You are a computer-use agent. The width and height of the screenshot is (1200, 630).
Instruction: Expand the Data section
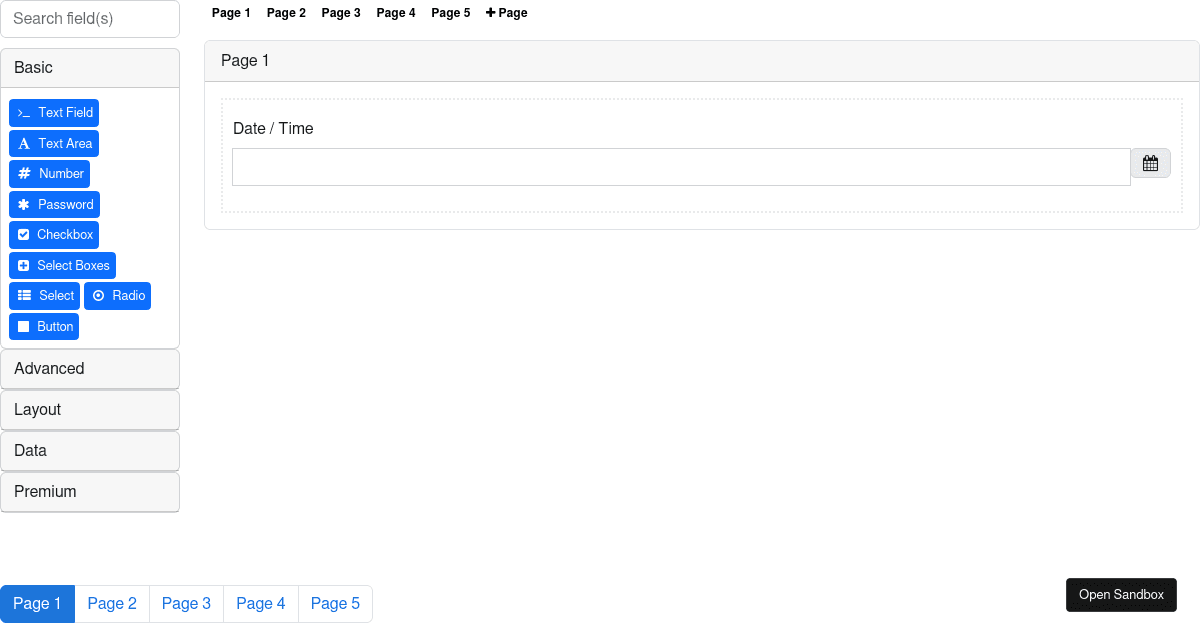coord(90,451)
